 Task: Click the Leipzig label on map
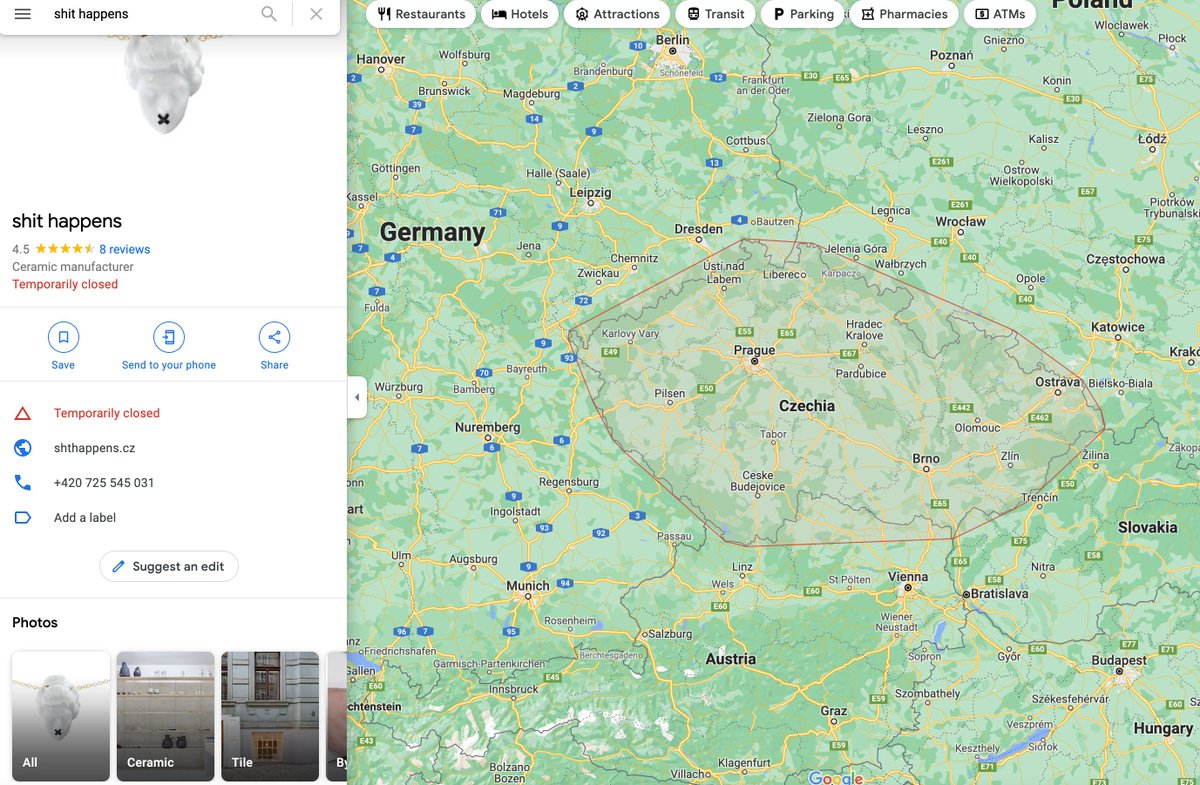click(590, 192)
